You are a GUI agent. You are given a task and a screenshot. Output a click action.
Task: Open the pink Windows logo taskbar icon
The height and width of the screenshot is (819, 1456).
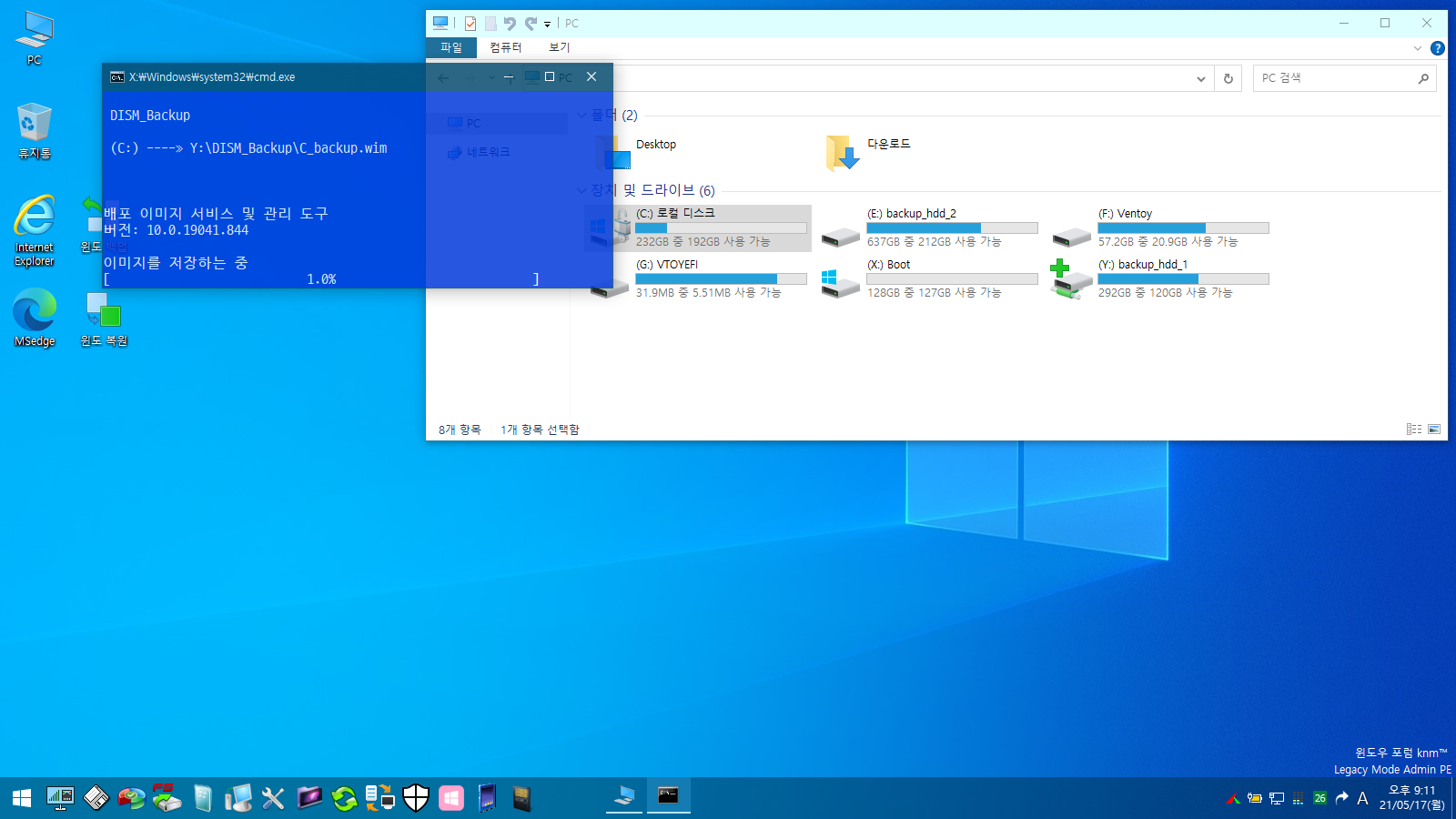click(x=451, y=798)
